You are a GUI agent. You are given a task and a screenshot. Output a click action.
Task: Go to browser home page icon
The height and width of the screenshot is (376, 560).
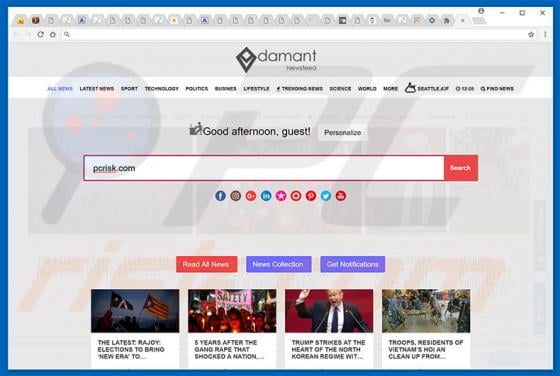point(53,35)
